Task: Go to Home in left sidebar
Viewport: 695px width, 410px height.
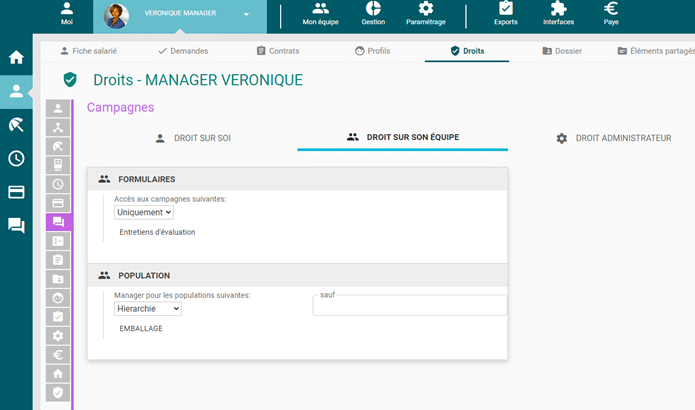Action: tap(16, 57)
